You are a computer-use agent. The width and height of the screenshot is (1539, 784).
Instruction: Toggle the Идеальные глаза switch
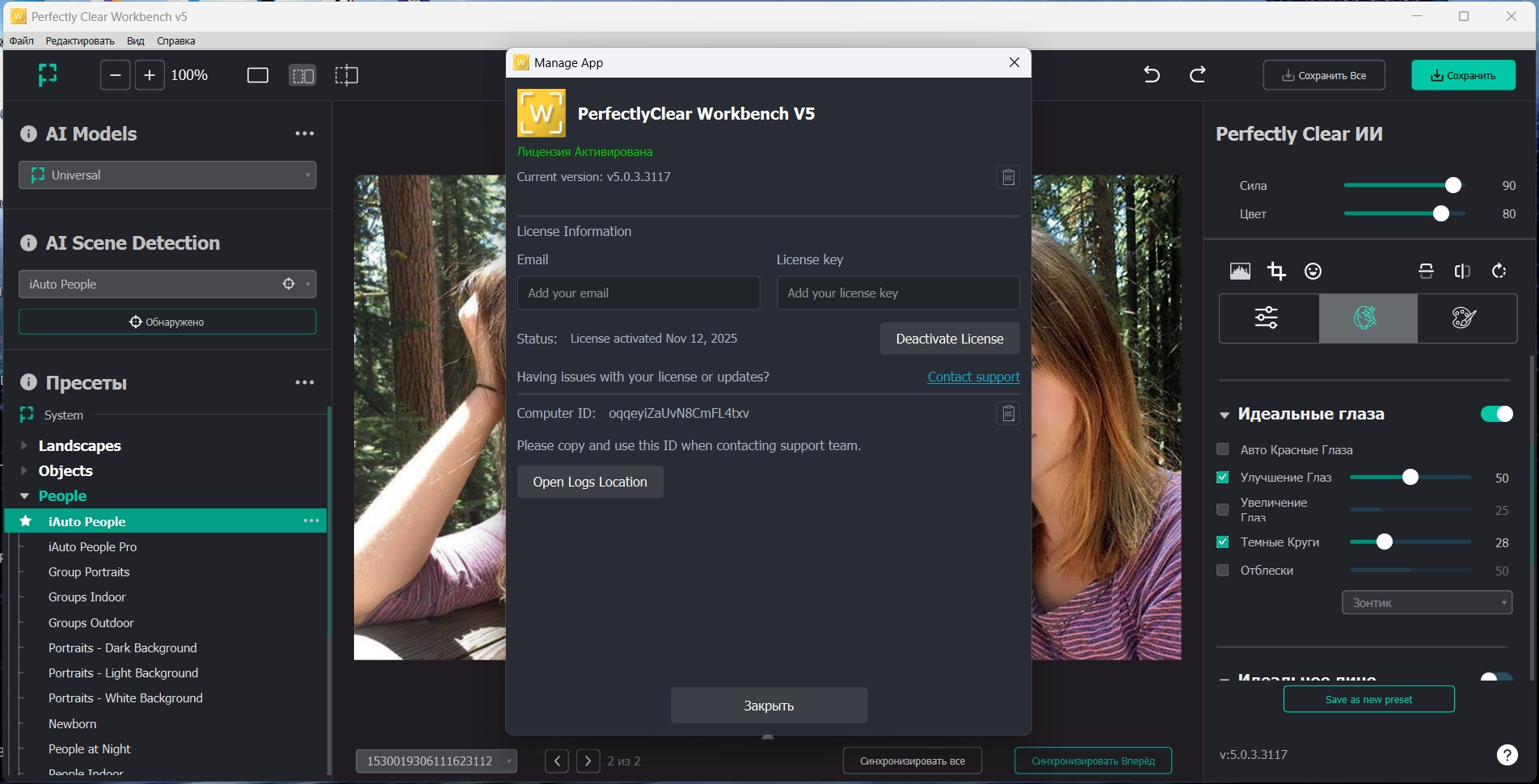coord(1496,414)
